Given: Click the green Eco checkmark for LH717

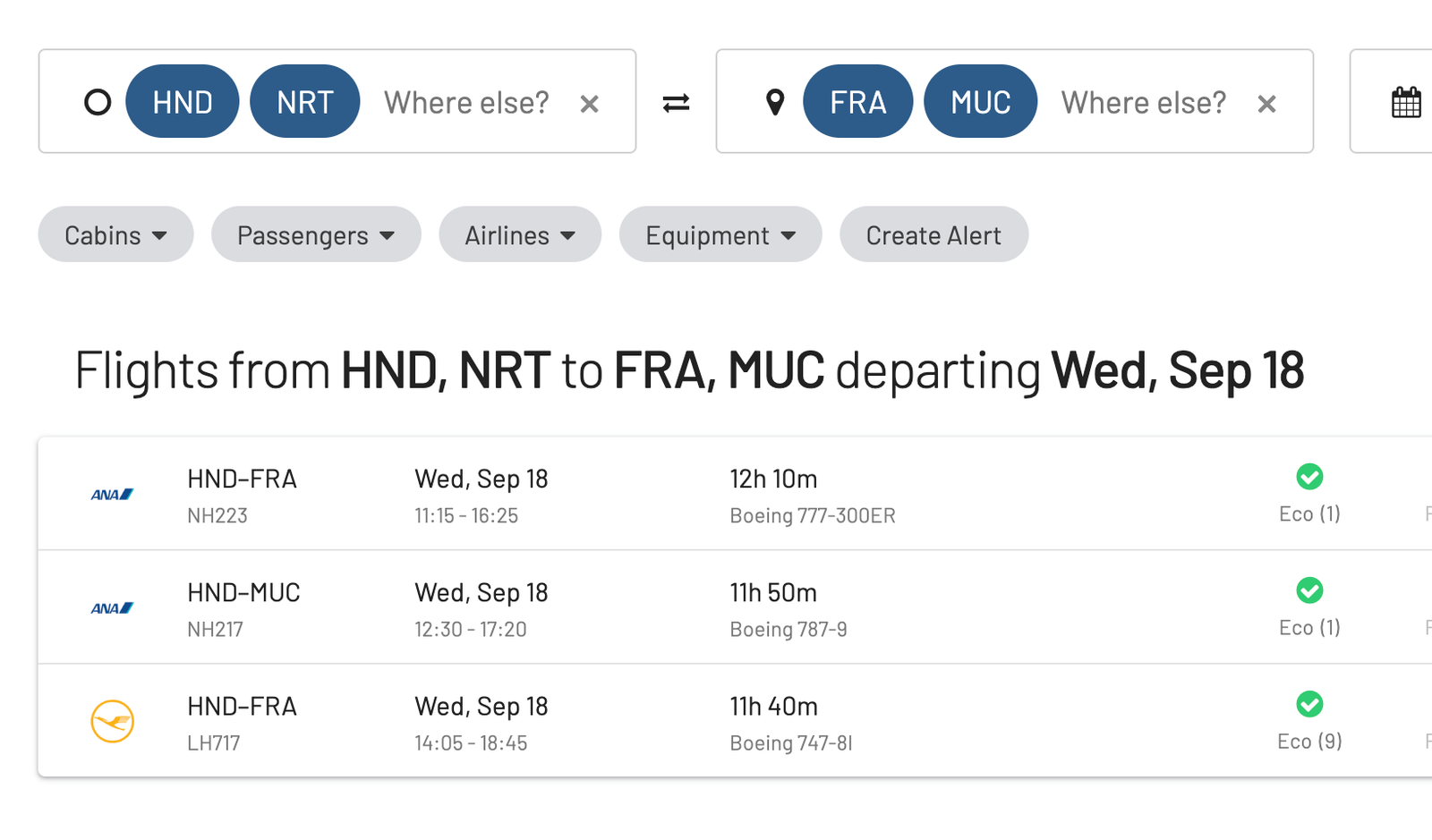Looking at the screenshot, I should (1309, 704).
